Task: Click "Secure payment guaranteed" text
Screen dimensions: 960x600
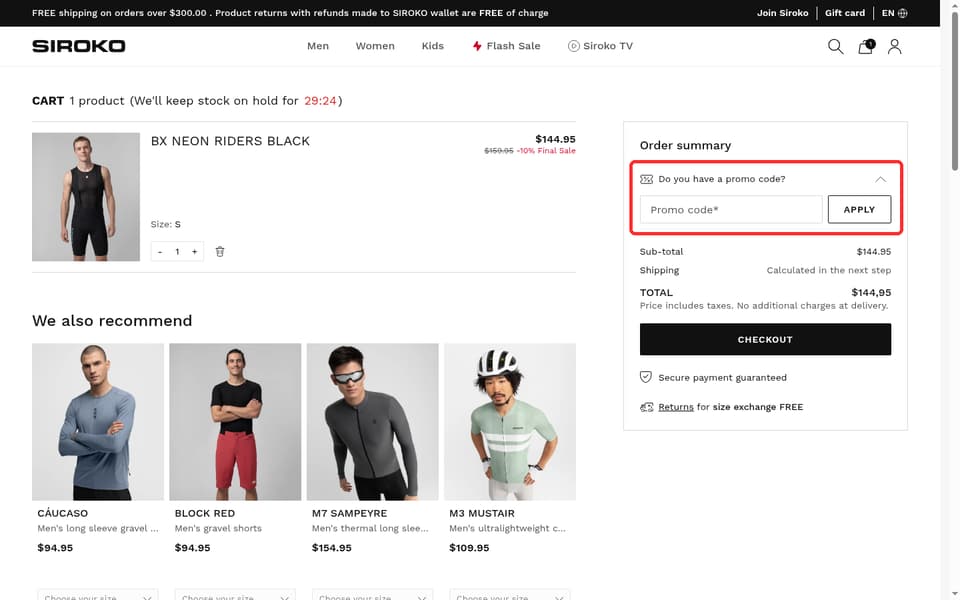Action: coord(722,378)
